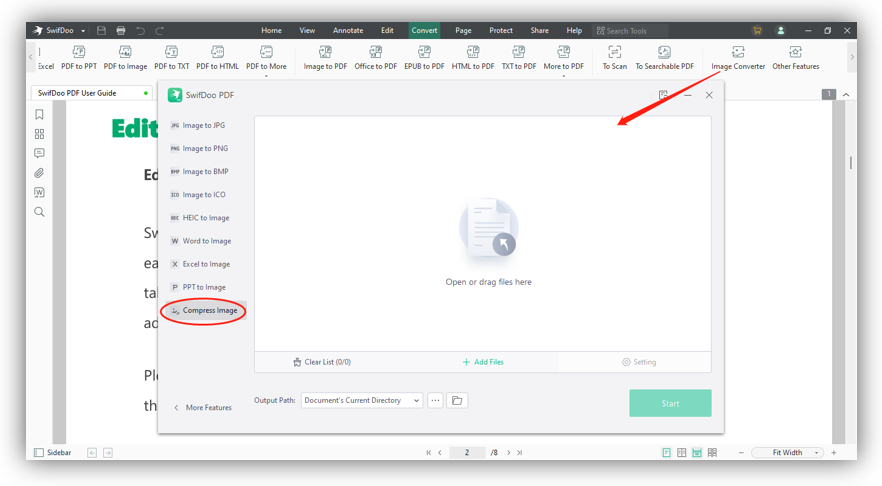Image resolution: width=882 pixels, height=486 pixels.
Task: Switch to the Home menu tab
Action: (271, 30)
